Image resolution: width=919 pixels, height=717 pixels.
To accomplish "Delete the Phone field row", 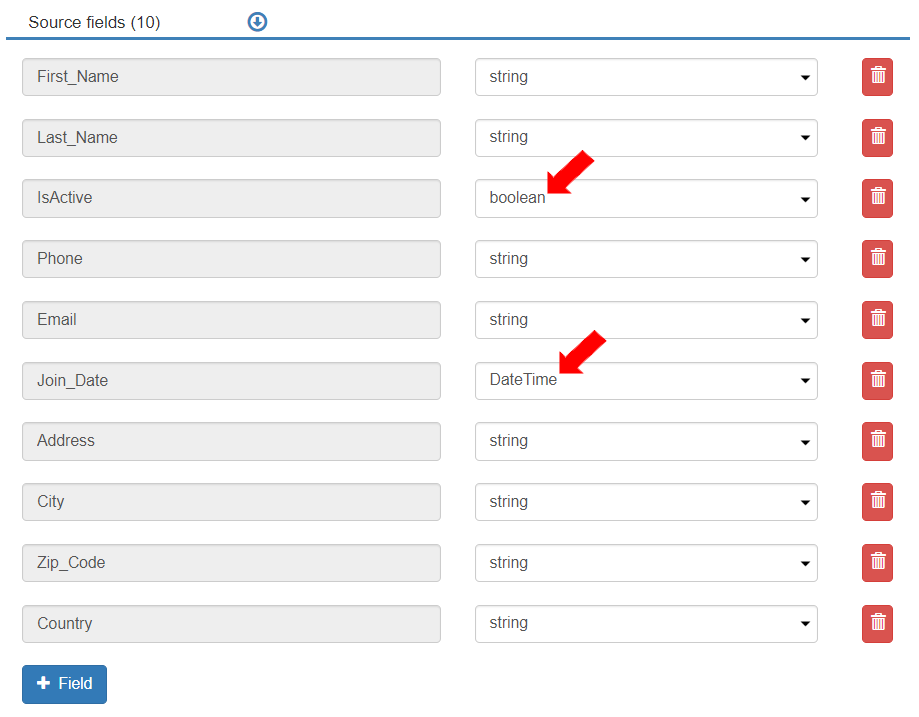I will (x=877, y=259).
